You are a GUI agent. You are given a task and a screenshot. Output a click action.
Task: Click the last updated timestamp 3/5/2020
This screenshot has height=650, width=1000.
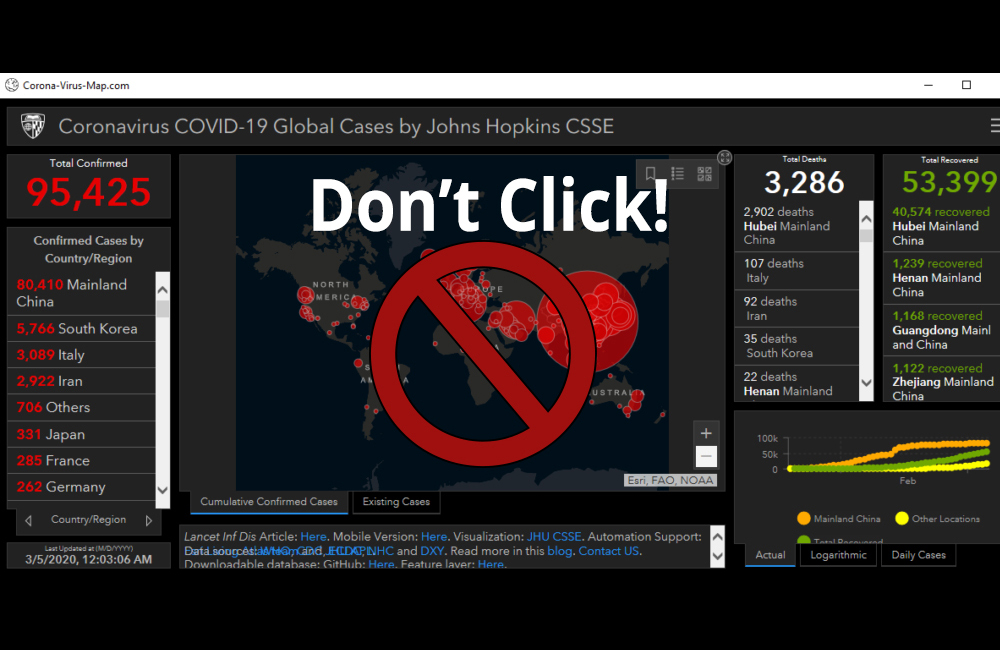coord(89,559)
